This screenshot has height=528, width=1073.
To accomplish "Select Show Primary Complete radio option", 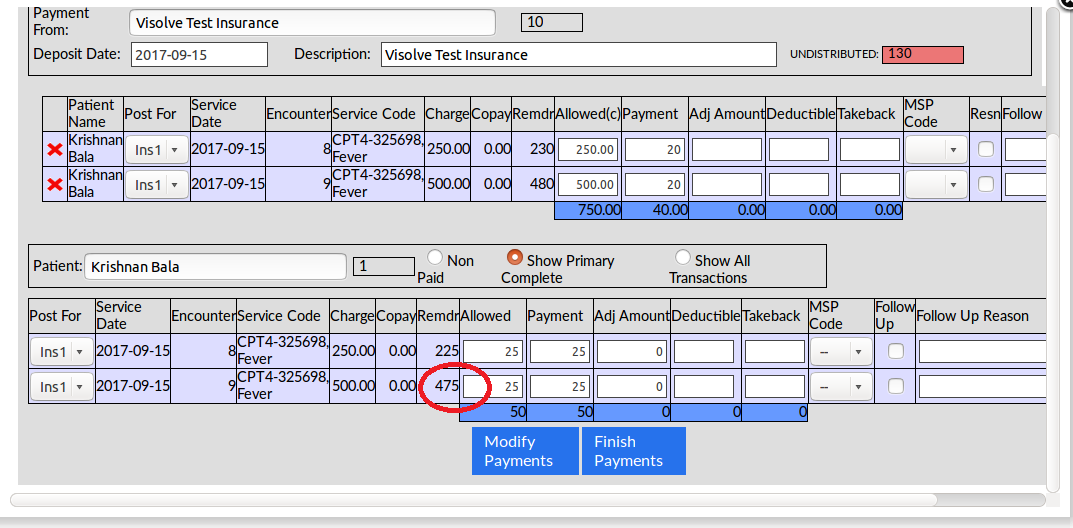I will (515, 258).
